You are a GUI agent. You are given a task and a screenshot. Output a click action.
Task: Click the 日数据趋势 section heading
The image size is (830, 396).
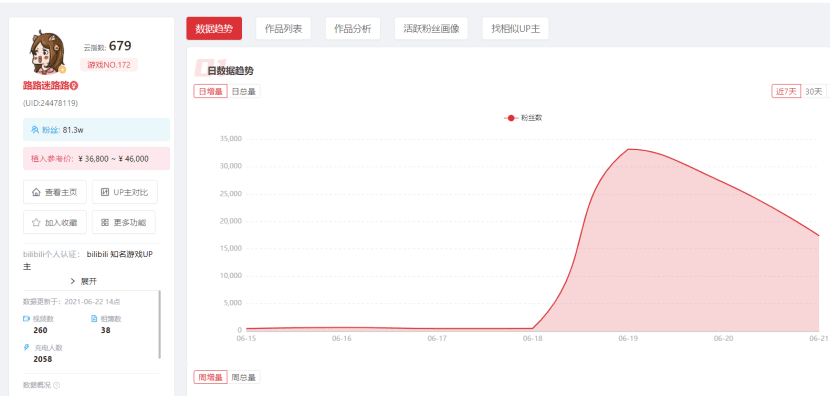point(230,71)
